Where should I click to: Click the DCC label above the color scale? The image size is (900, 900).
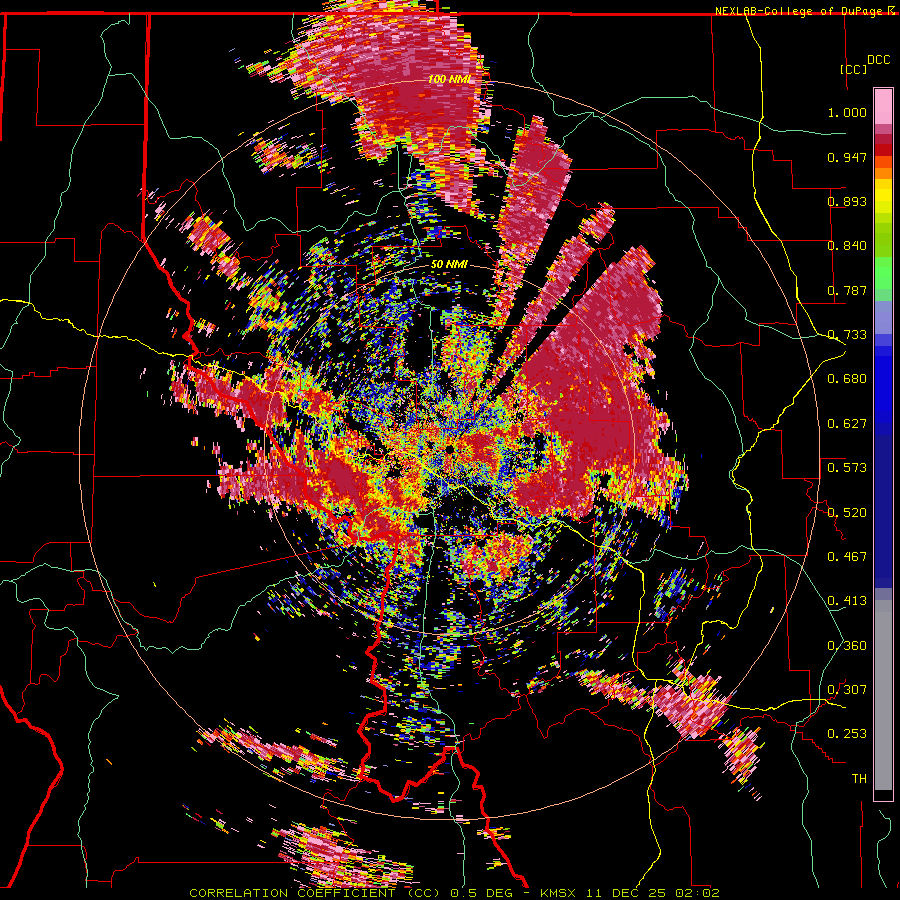point(878,60)
